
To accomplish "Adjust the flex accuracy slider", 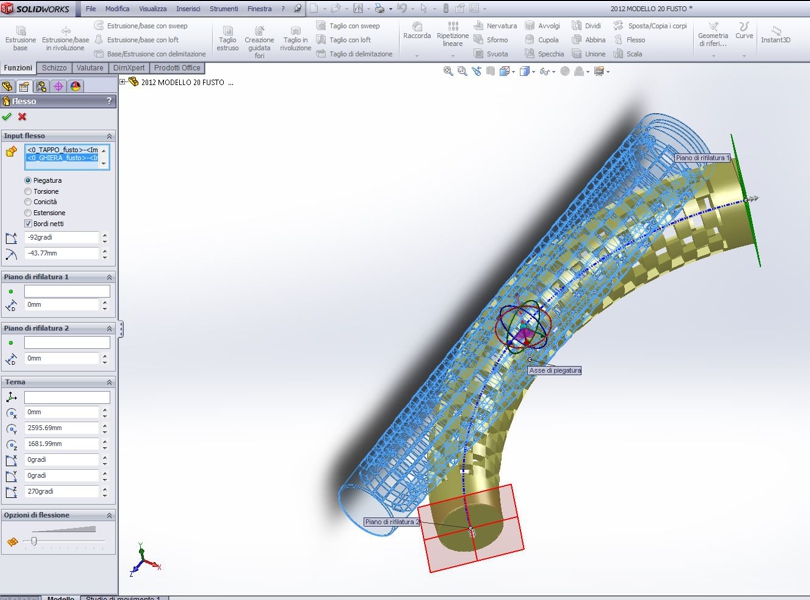I will [34, 541].
